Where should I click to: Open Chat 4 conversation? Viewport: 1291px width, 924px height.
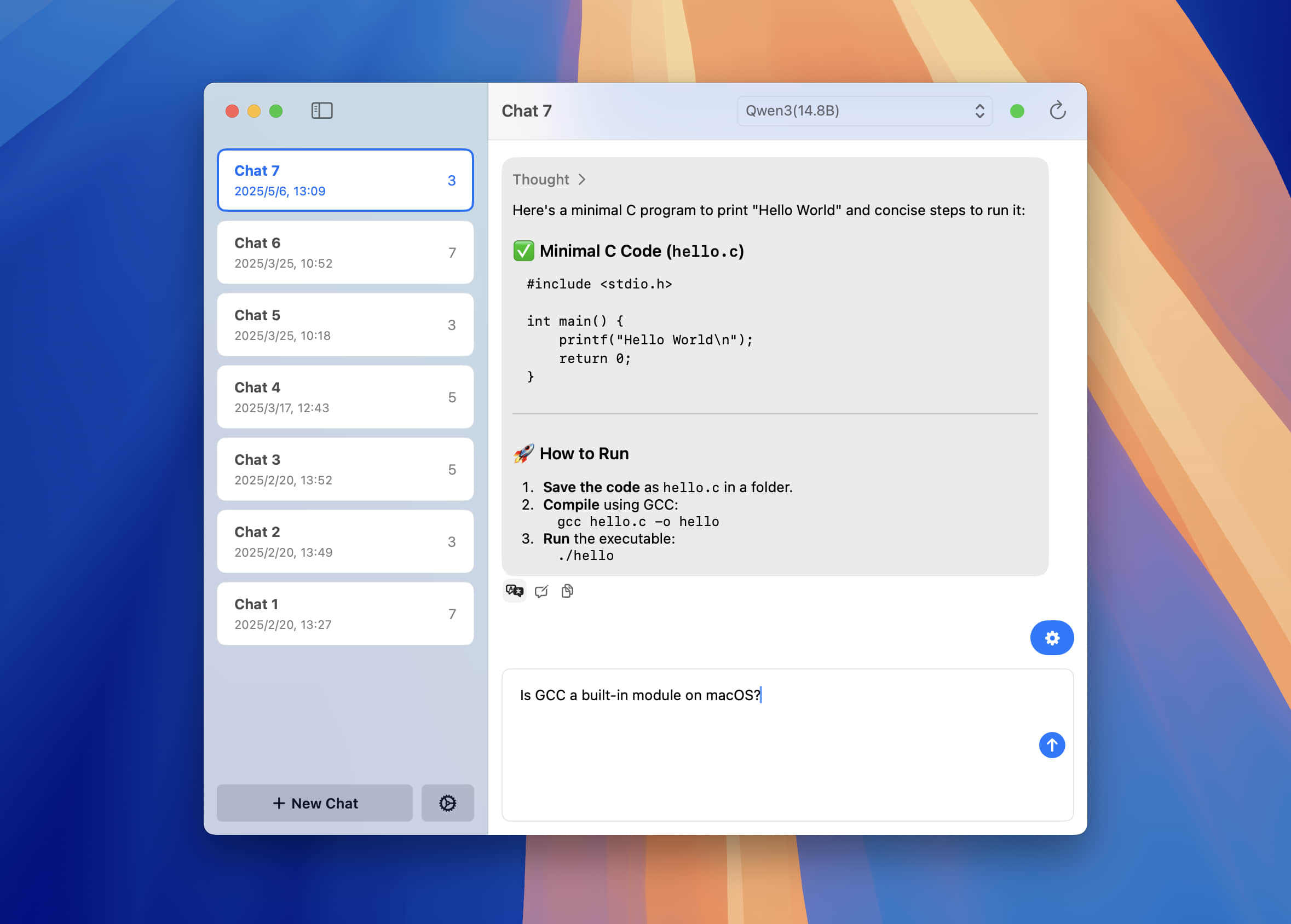click(345, 397)
